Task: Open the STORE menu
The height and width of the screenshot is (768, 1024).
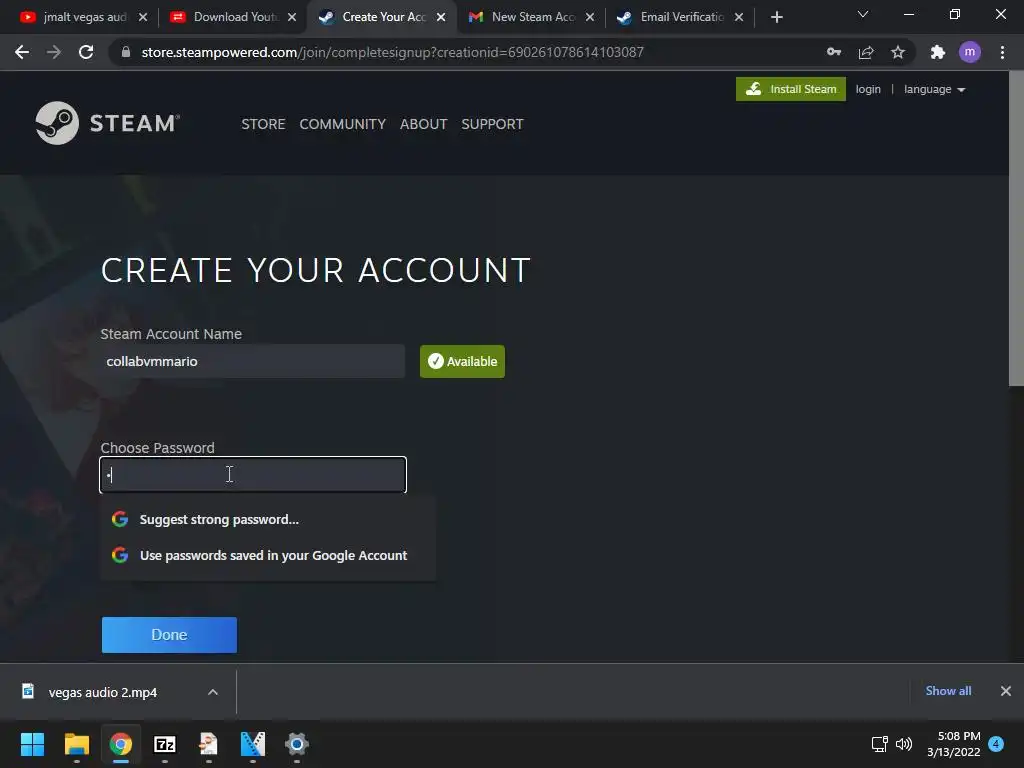Action: [263, 124]
